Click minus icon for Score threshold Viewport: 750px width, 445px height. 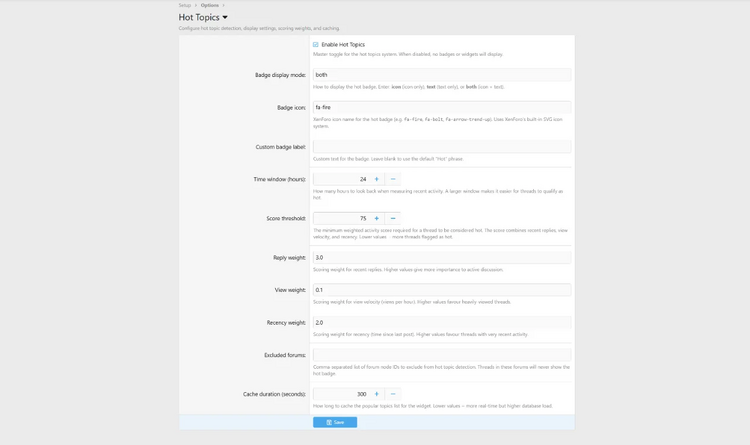[x=393, y=218]
